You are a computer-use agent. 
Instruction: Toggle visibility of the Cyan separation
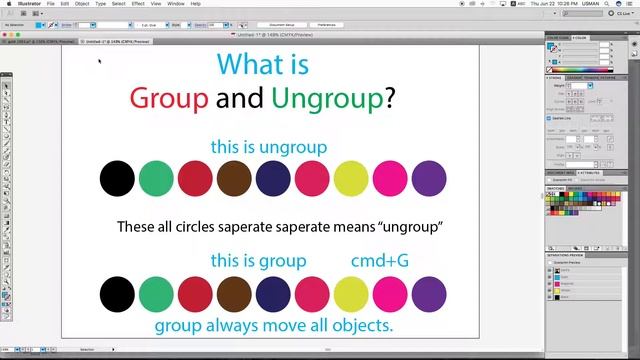tap(549, 277)
